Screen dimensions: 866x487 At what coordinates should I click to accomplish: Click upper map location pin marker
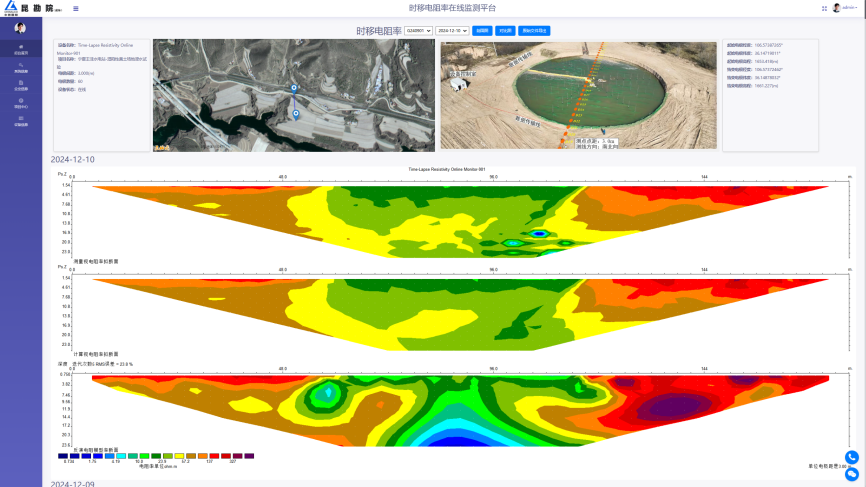coord(294,89)
